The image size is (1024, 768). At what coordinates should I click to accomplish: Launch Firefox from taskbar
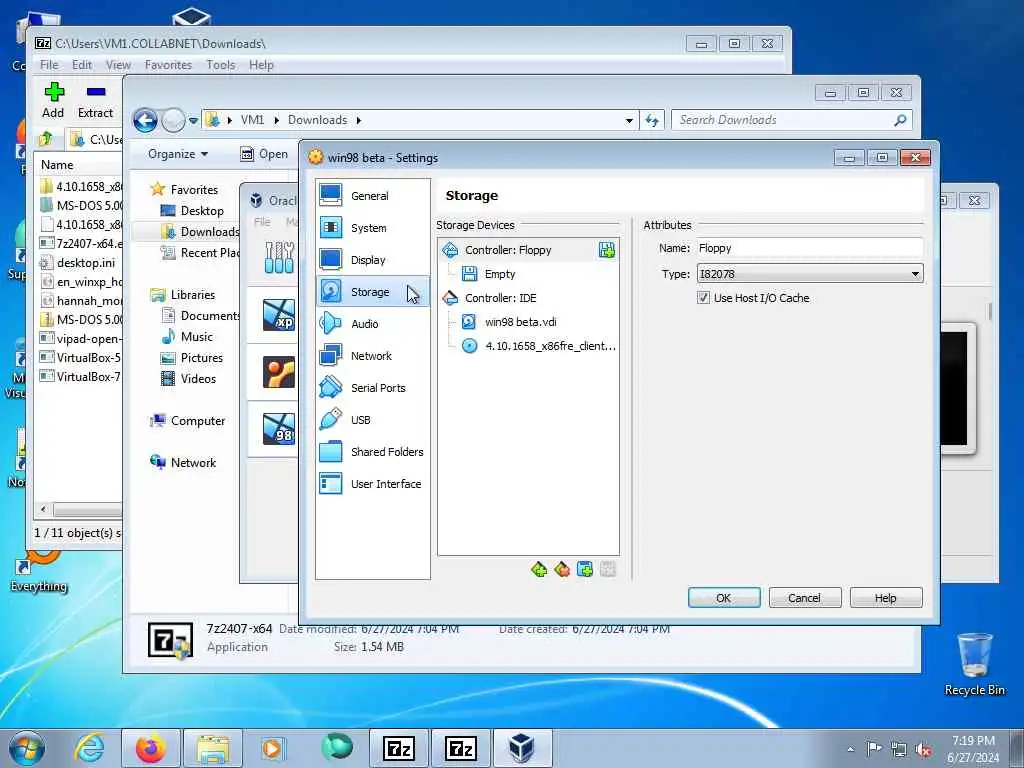click(151, 748)
